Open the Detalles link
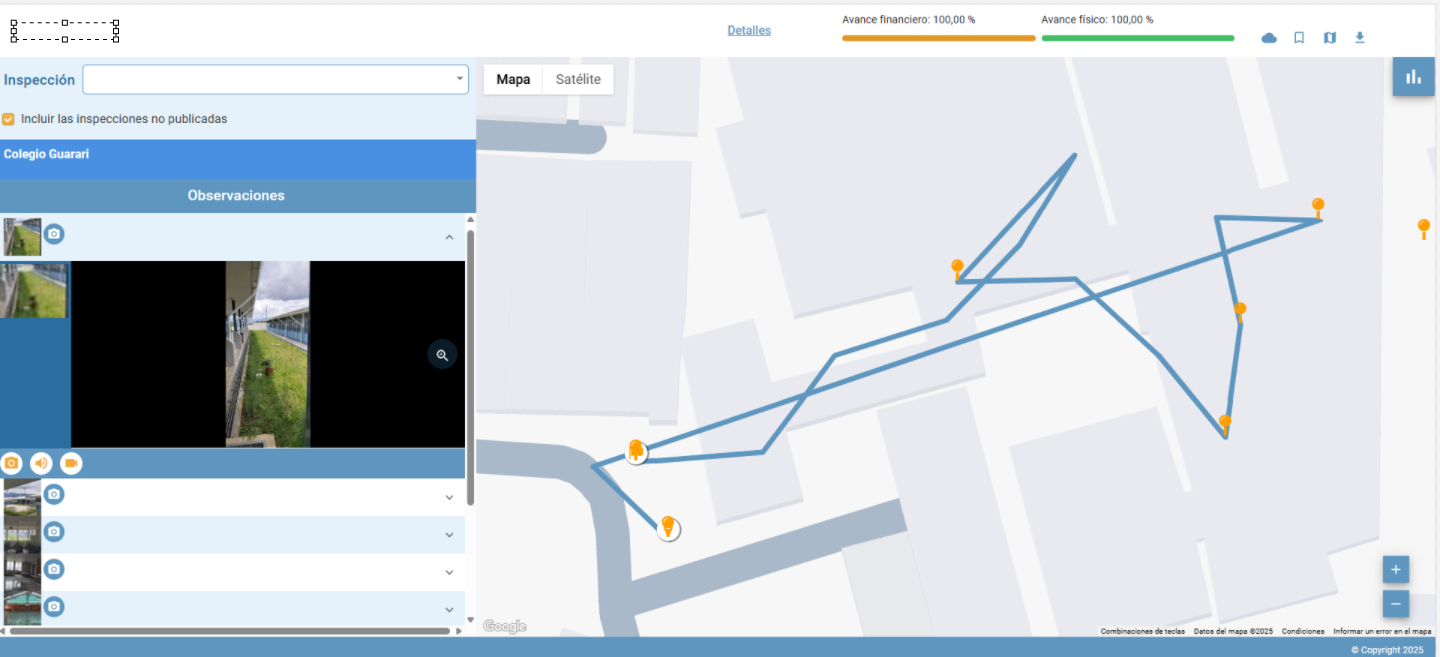 coord(749,31)
